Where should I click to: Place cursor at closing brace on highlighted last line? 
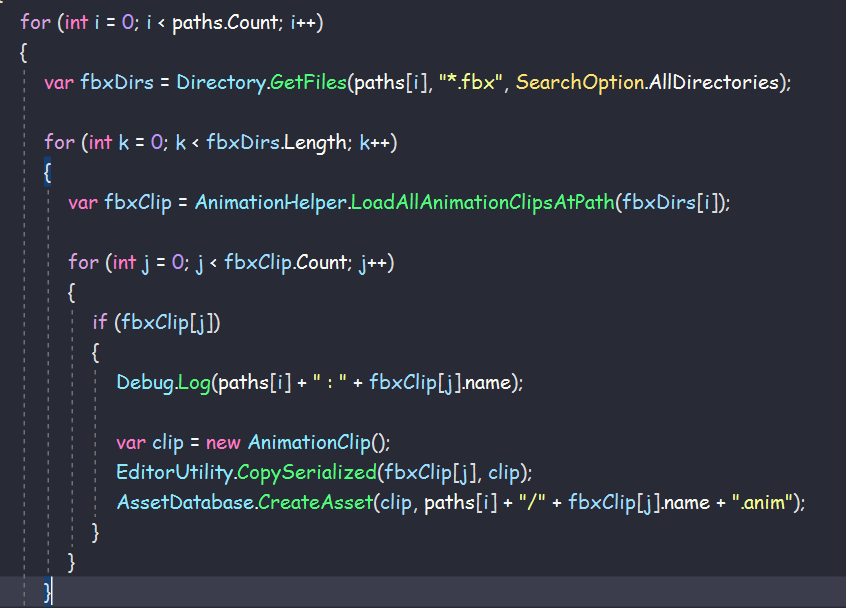(x=47, y=592)
